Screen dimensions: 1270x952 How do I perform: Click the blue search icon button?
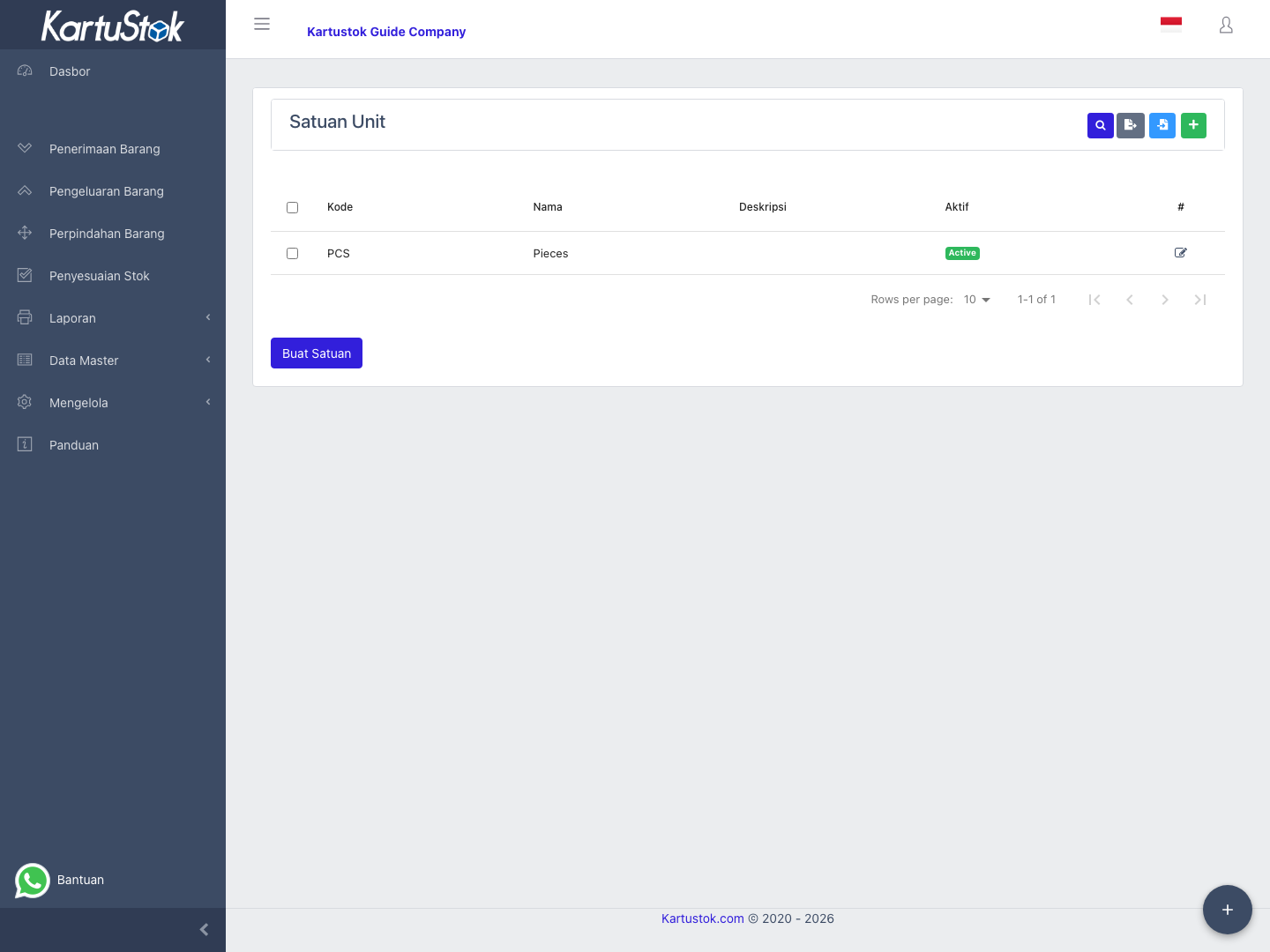click(1101, 125)
